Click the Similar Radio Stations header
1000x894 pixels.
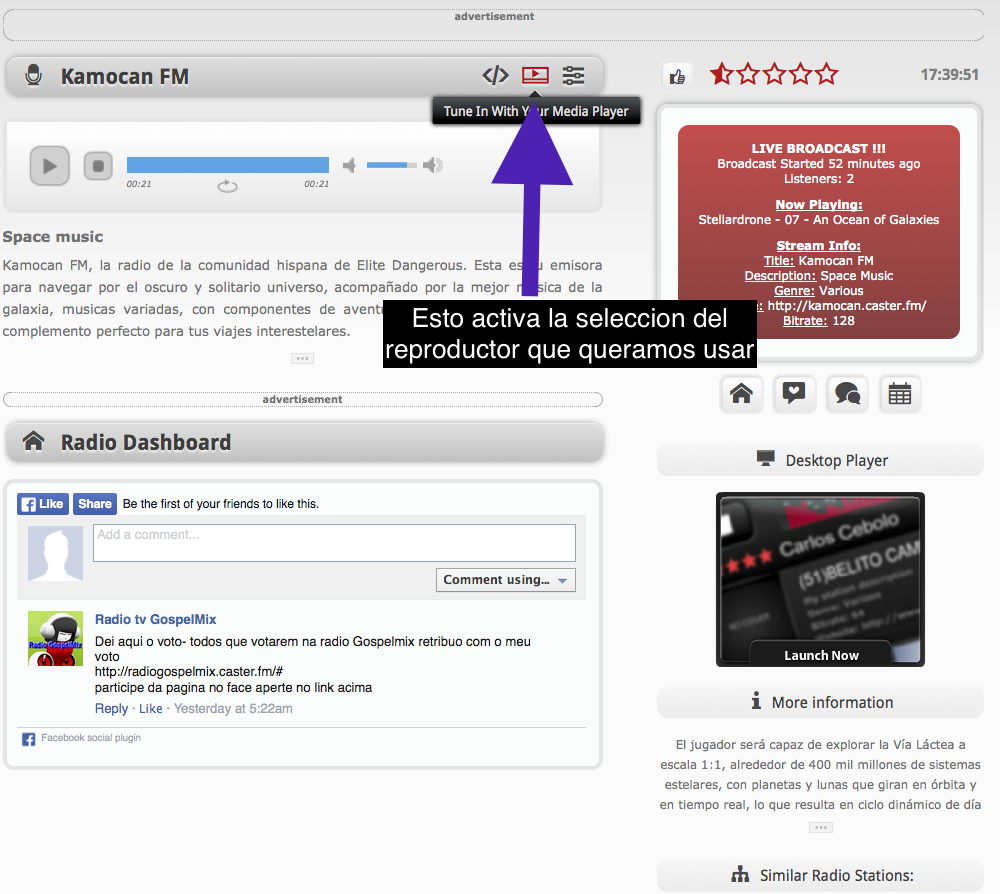click(820, 876)
